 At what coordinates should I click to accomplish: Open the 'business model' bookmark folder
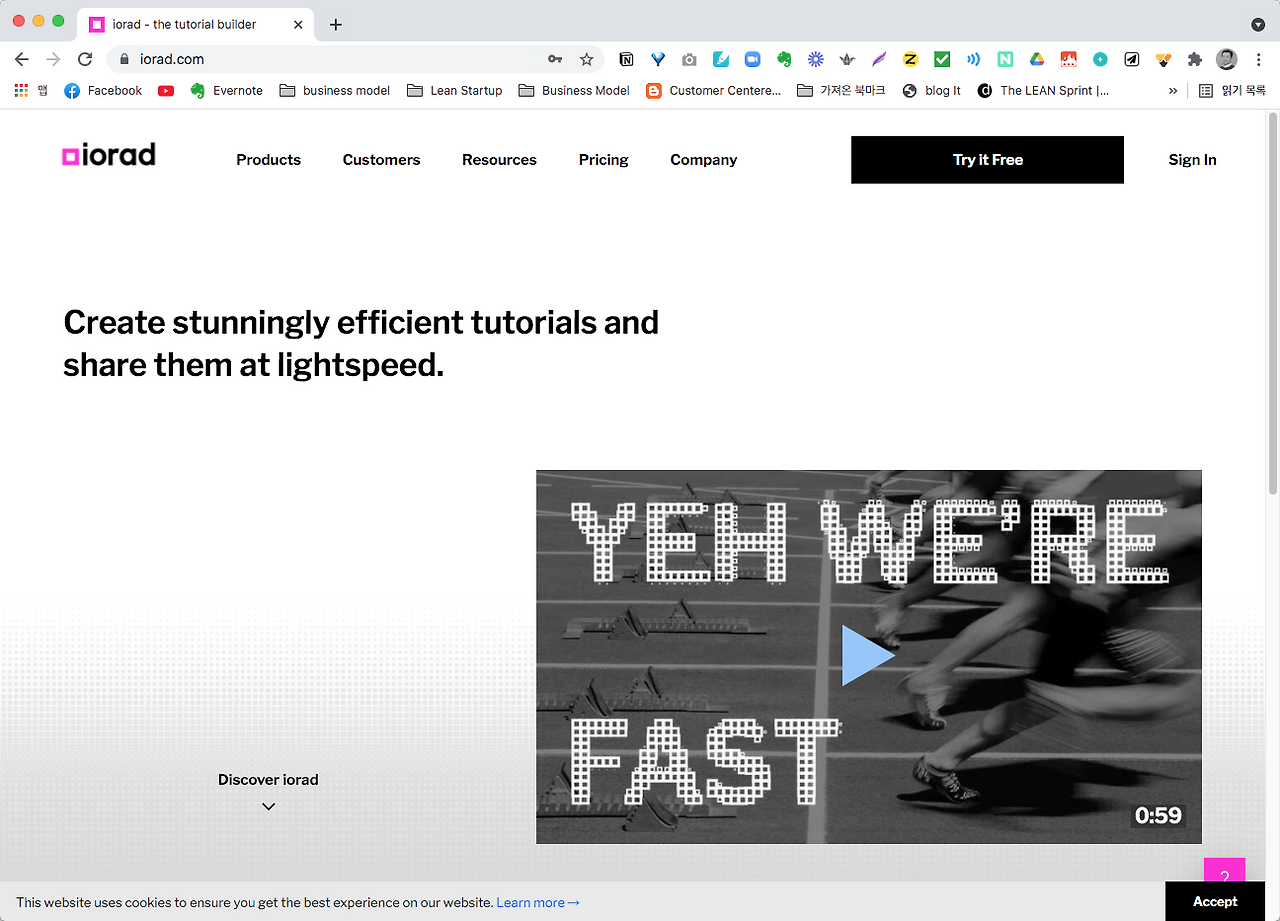coord(335,91)
